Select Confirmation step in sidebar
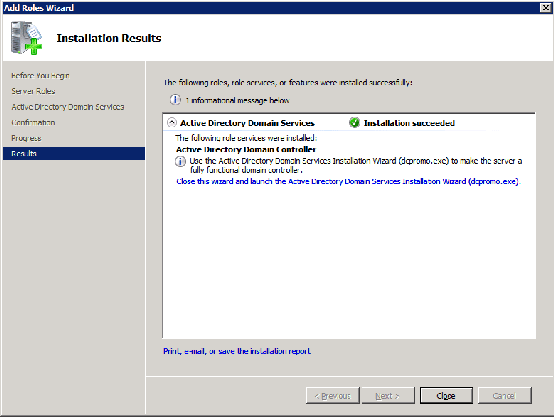The height and width of the screenshot is (417, 554). [33, 122]
